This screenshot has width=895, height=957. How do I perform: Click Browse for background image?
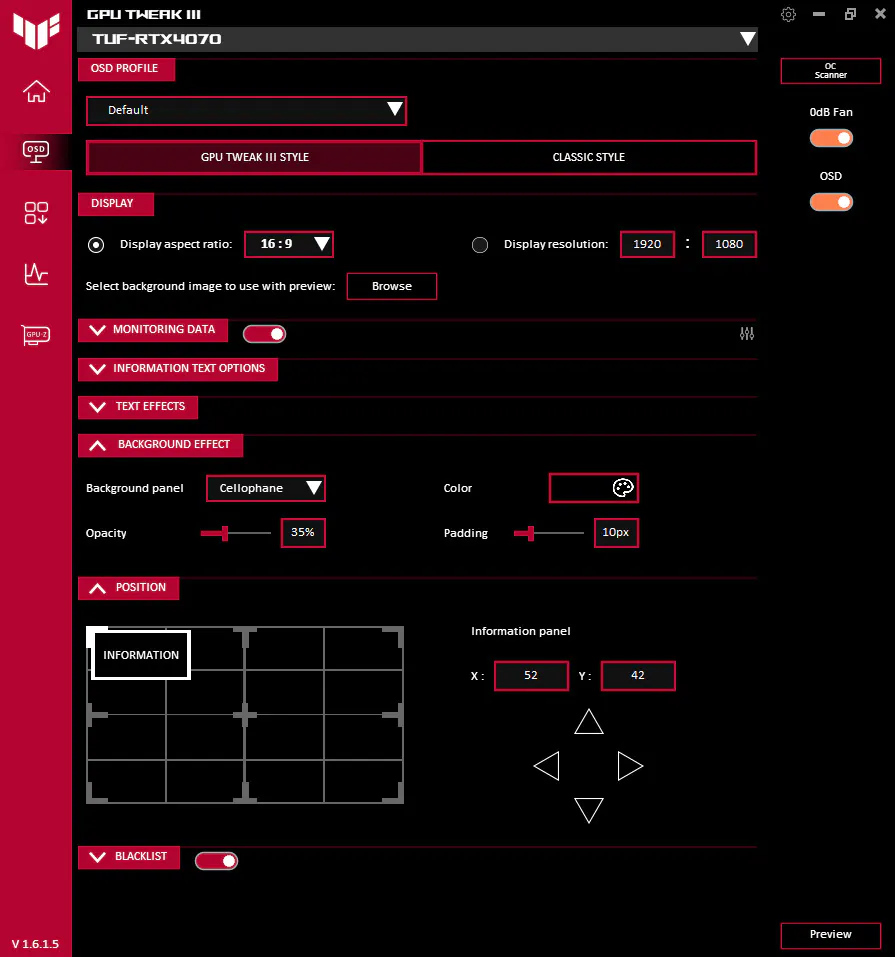[x=392, y=286]
